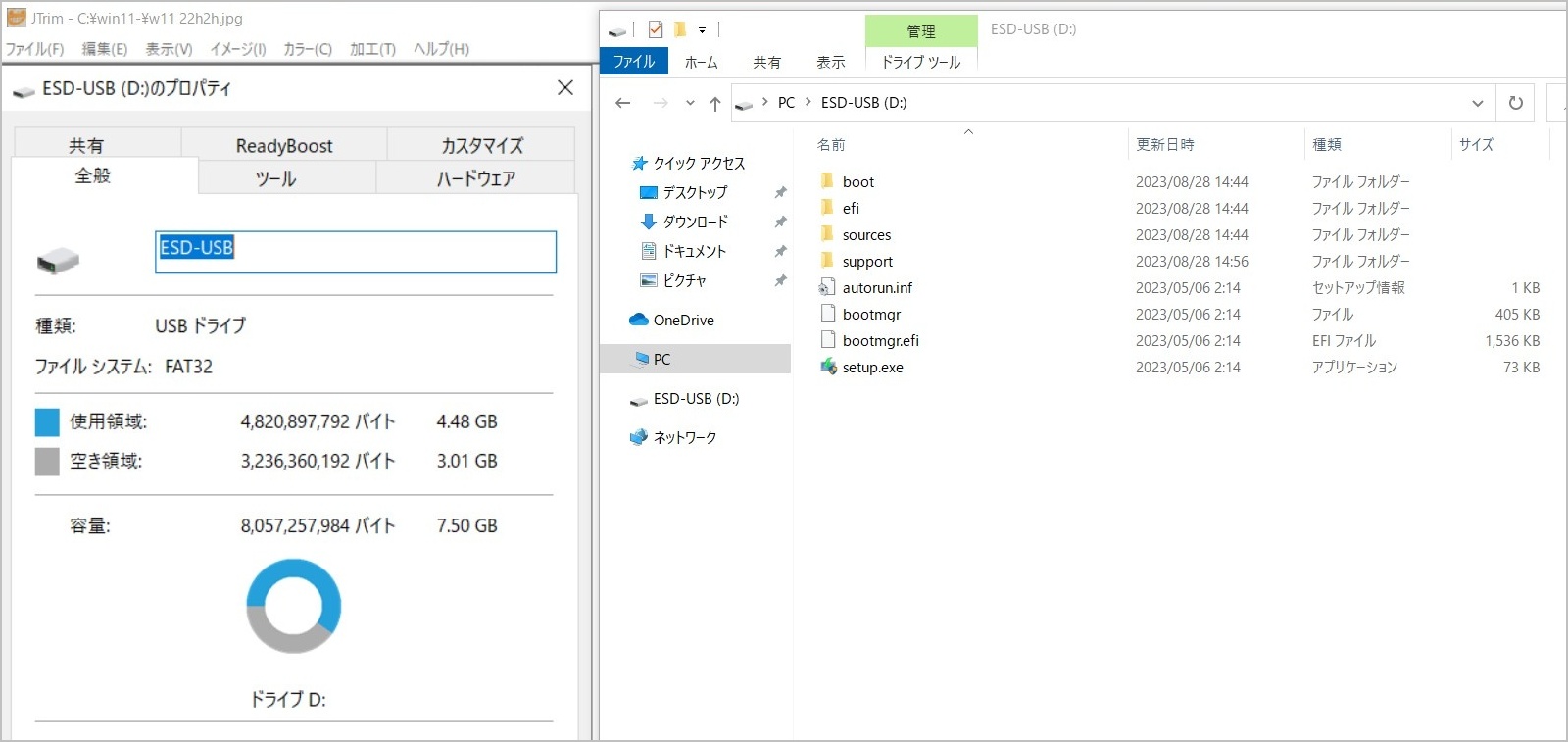Open the Explorer ファイル ribbon tab

click(x=634, y=61)
